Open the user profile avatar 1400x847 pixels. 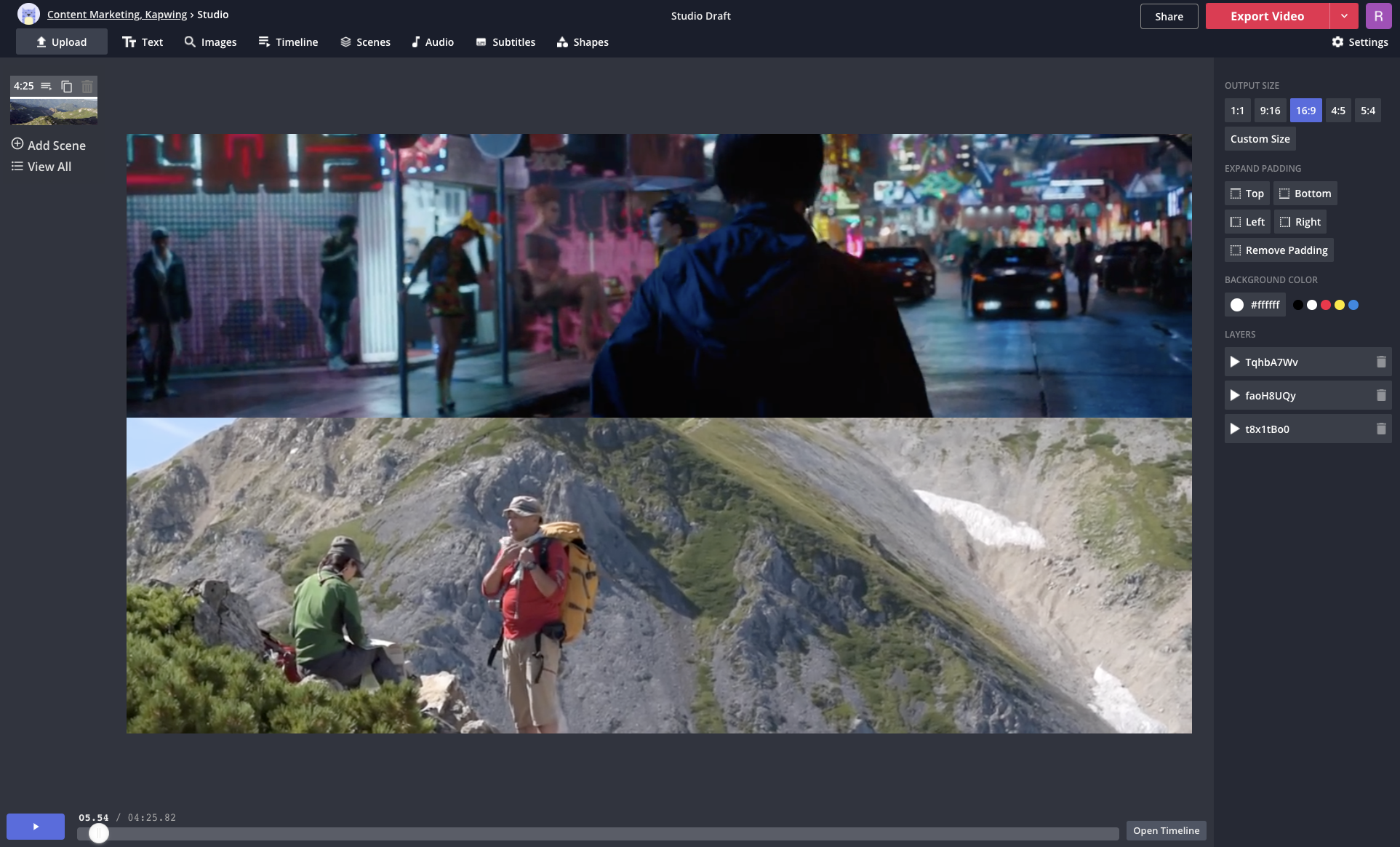(1378, 16)
